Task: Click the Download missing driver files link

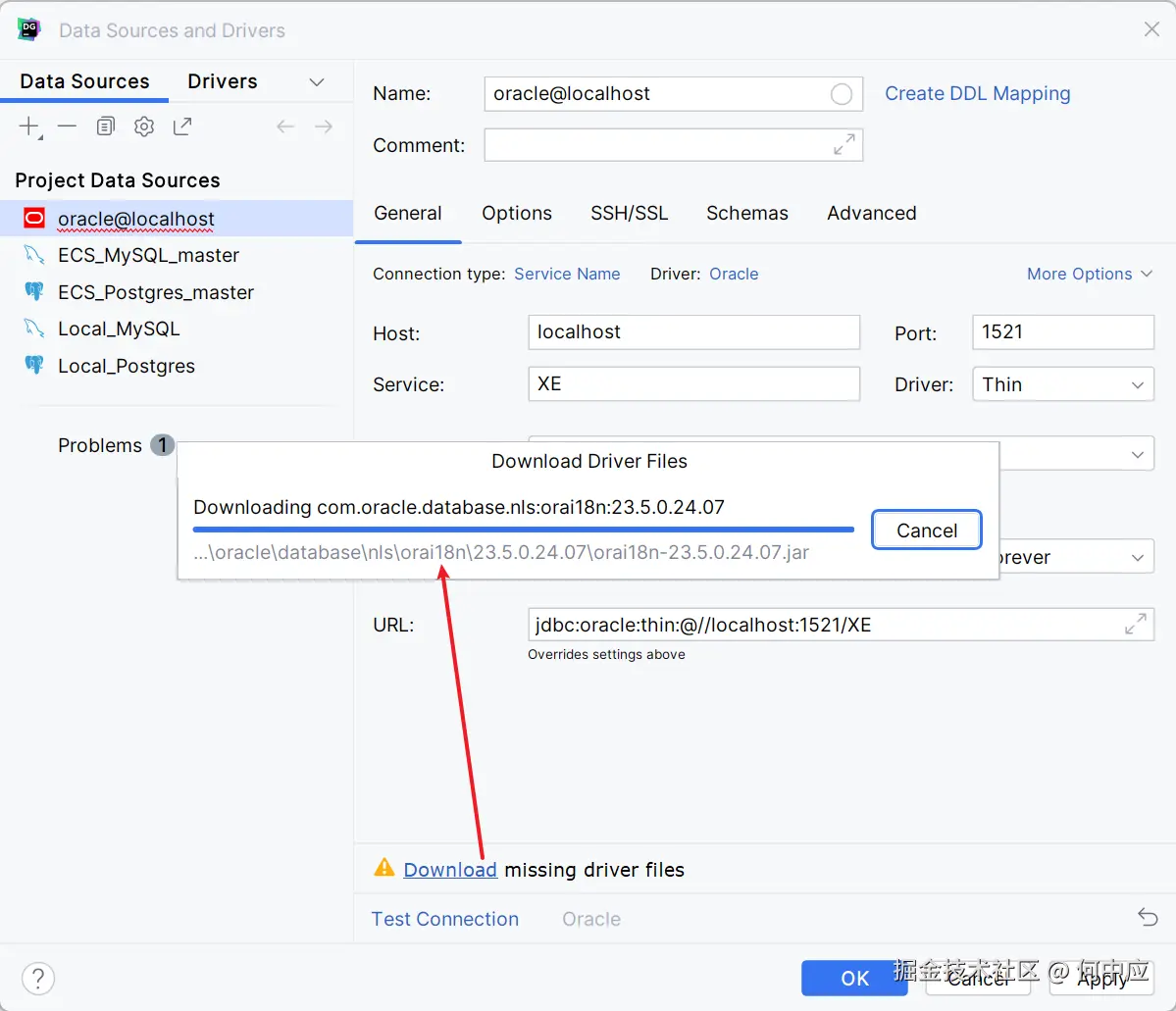Action: click(x=450, y=870)
